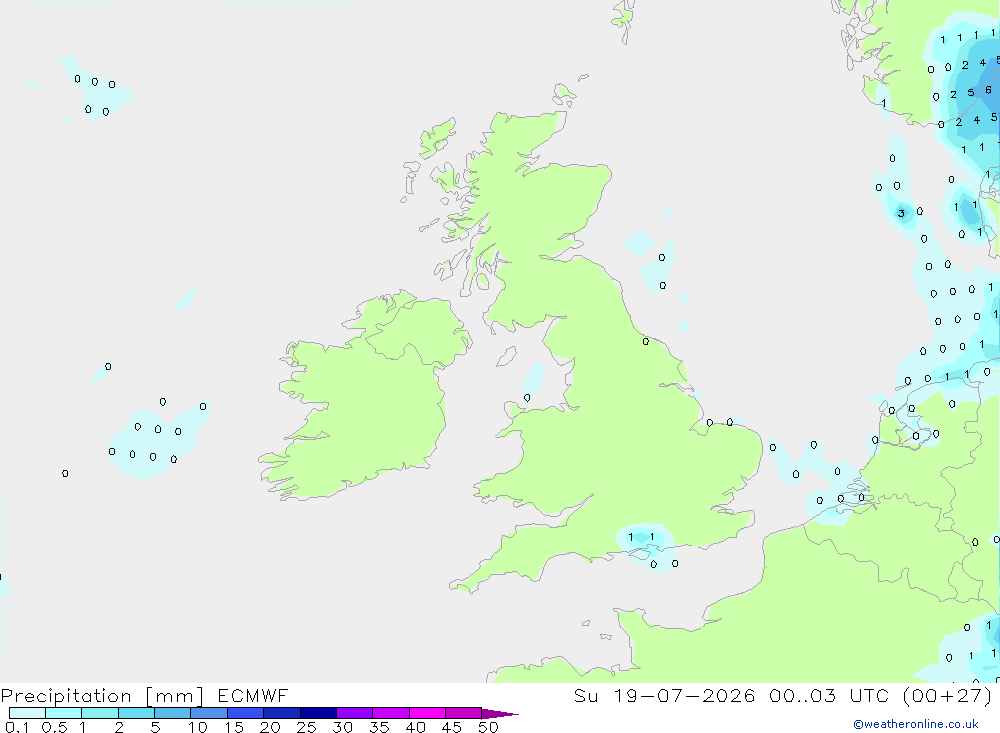This screenshot has width=1000, height=733.
Task: Click the 'Precipitation [mm]' title text
Action: 102,696
